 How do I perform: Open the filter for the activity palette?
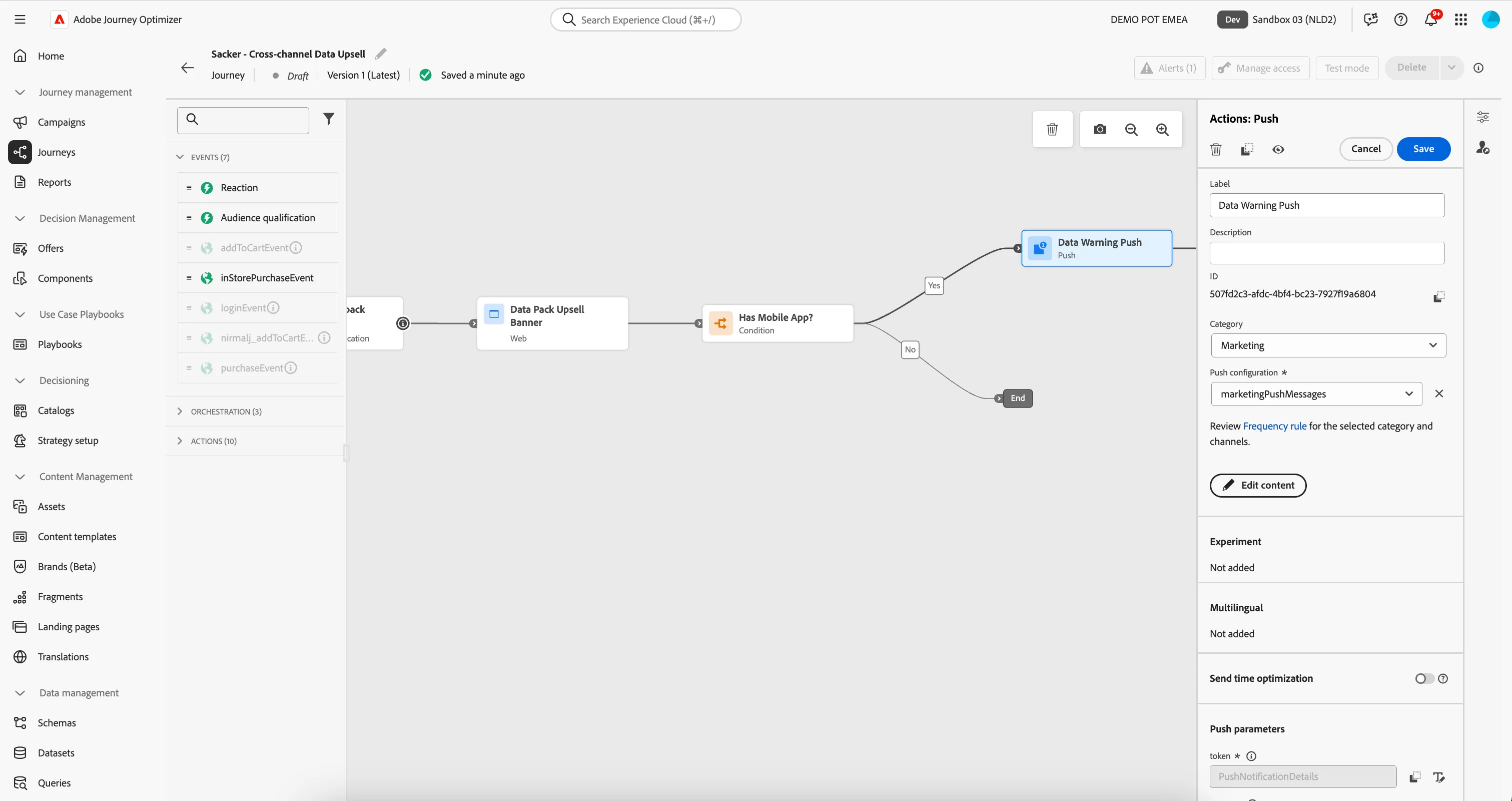[329, 119]
